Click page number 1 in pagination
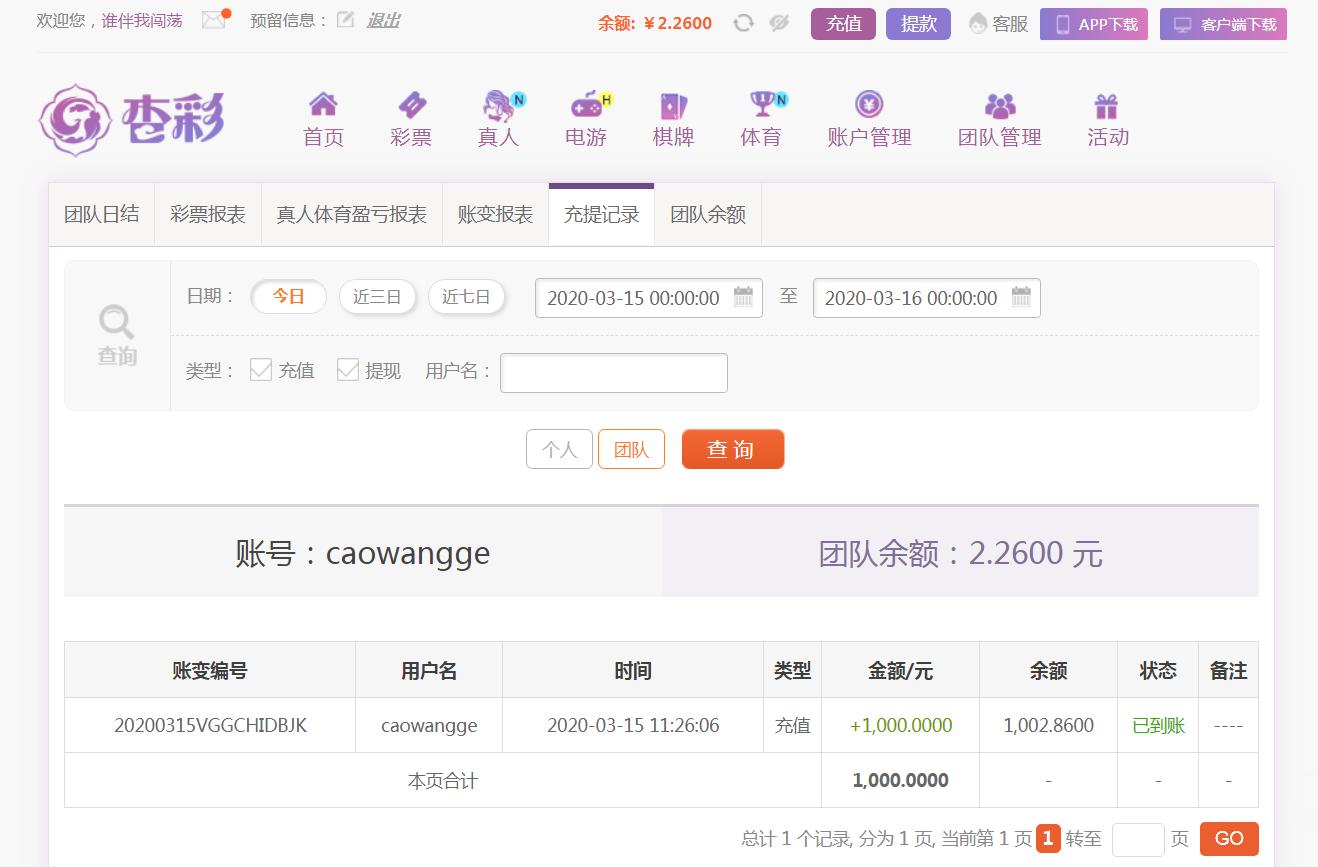1318x867 pixels. pos(1048,838)
